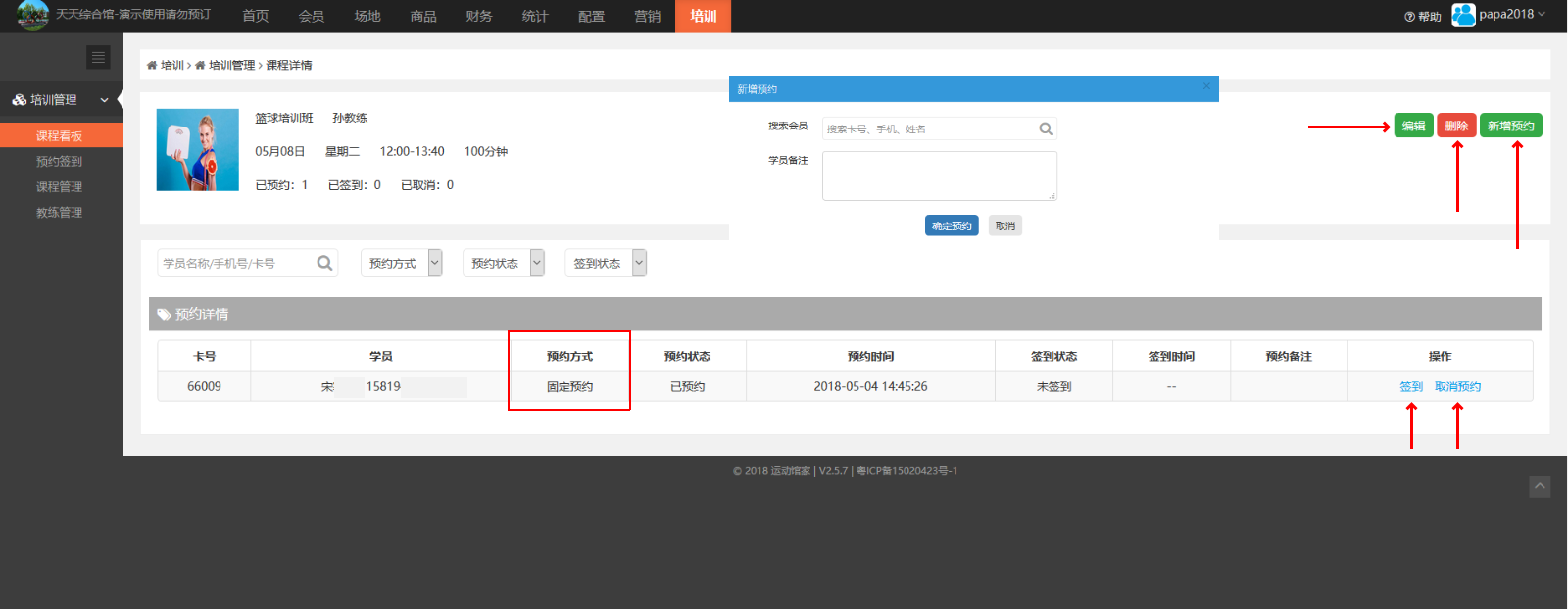Toggle the sidebar hamburger menu icon
The image size is (1568, 609).
tap(98, 57)
